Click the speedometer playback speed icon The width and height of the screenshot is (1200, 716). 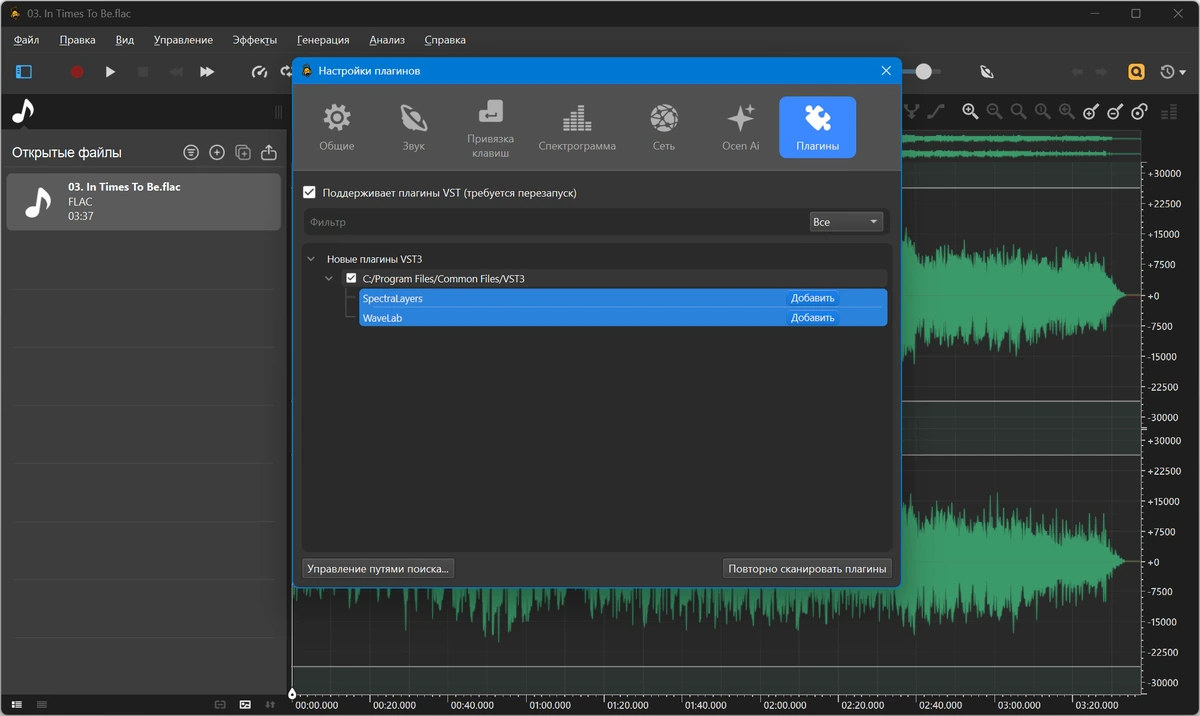click(260, 72)
